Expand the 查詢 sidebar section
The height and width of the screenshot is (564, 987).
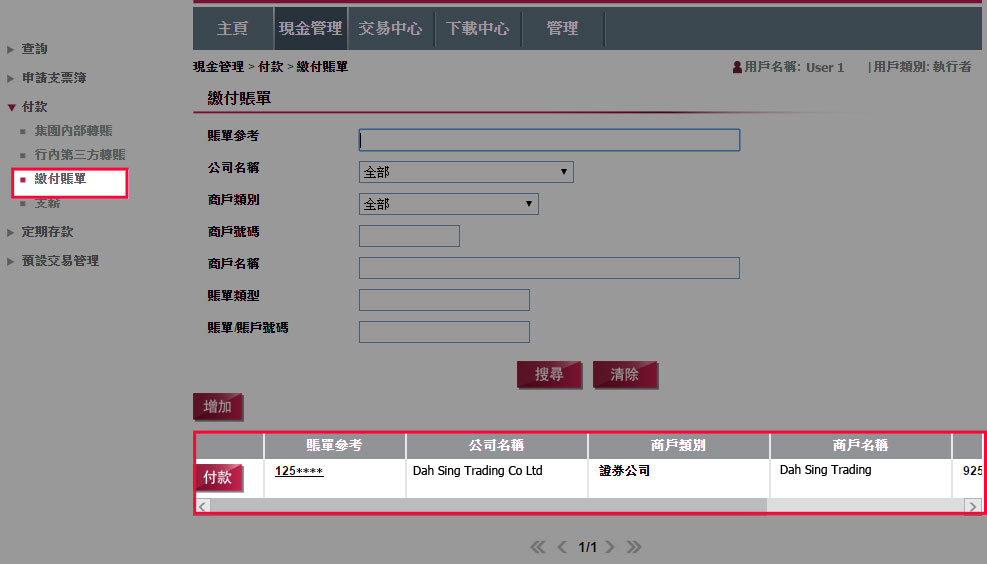[34, 49]
